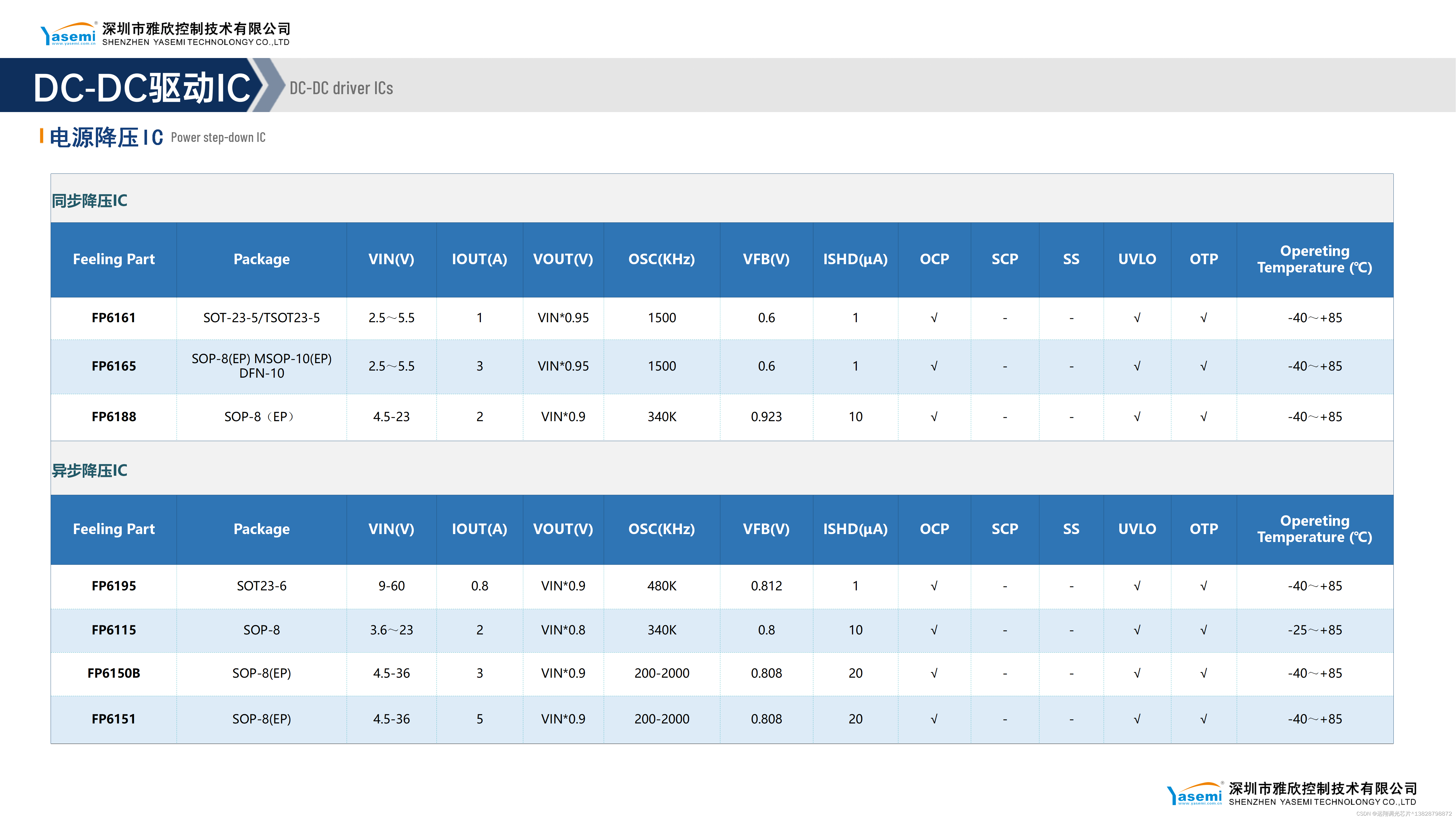1456x819 pixels.
Task: Click the FP6195 part number
Action: point(114,586)
